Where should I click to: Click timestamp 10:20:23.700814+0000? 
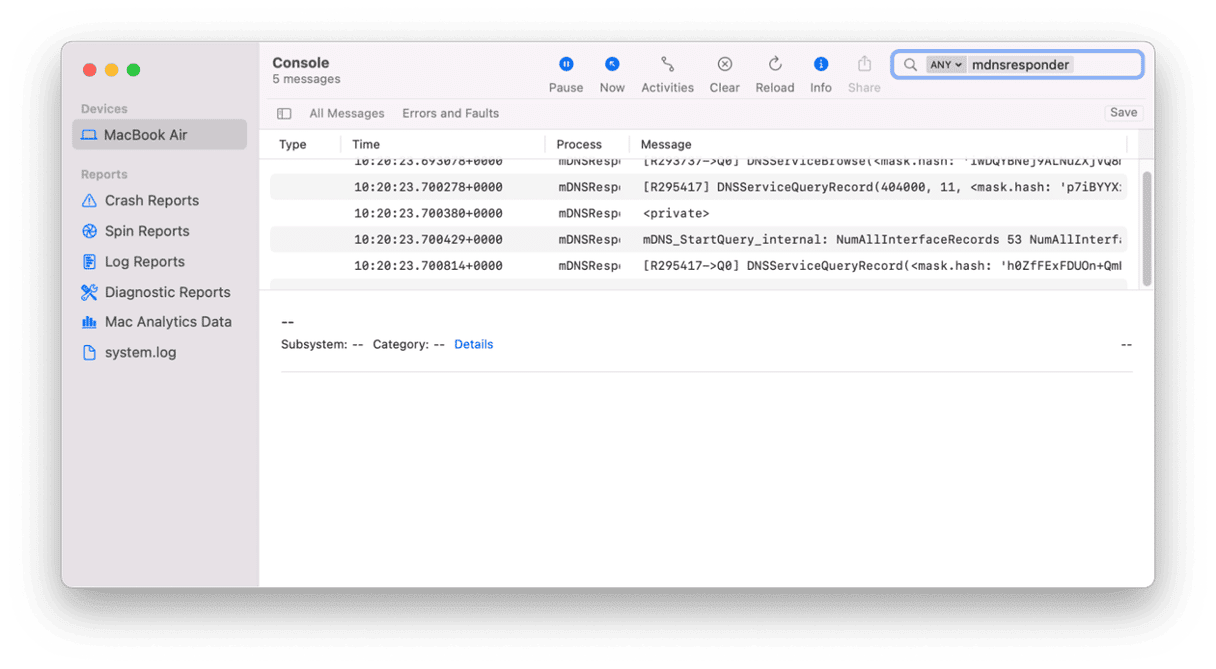428,266
